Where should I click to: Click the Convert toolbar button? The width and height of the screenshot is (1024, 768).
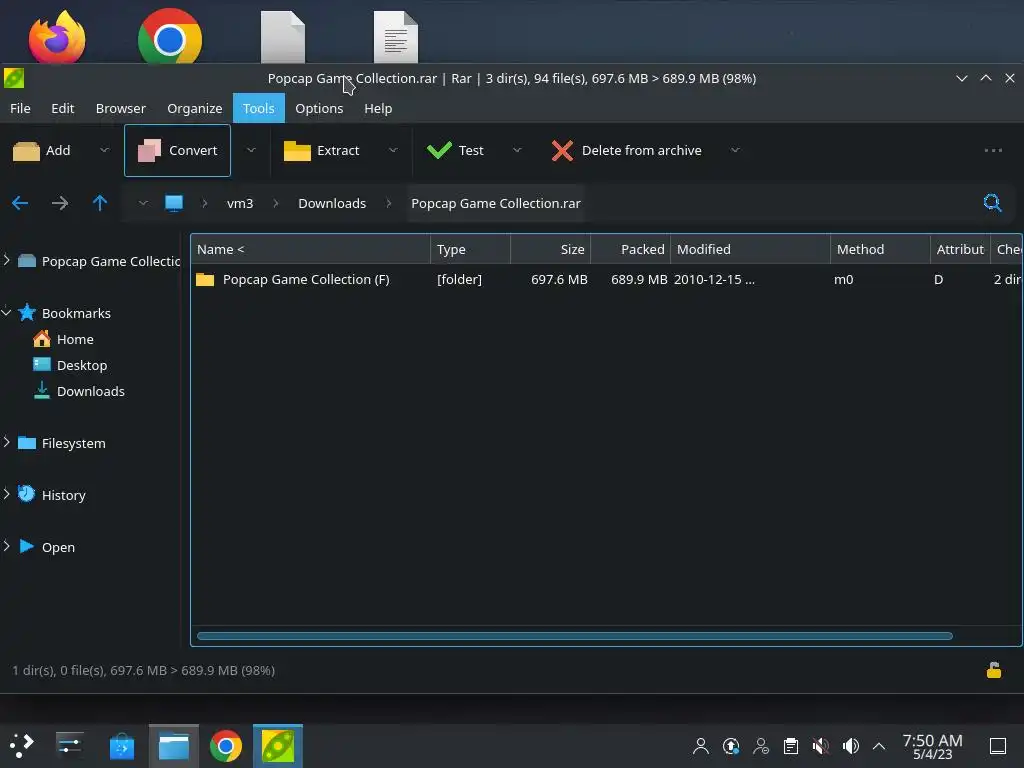(177, 151)
